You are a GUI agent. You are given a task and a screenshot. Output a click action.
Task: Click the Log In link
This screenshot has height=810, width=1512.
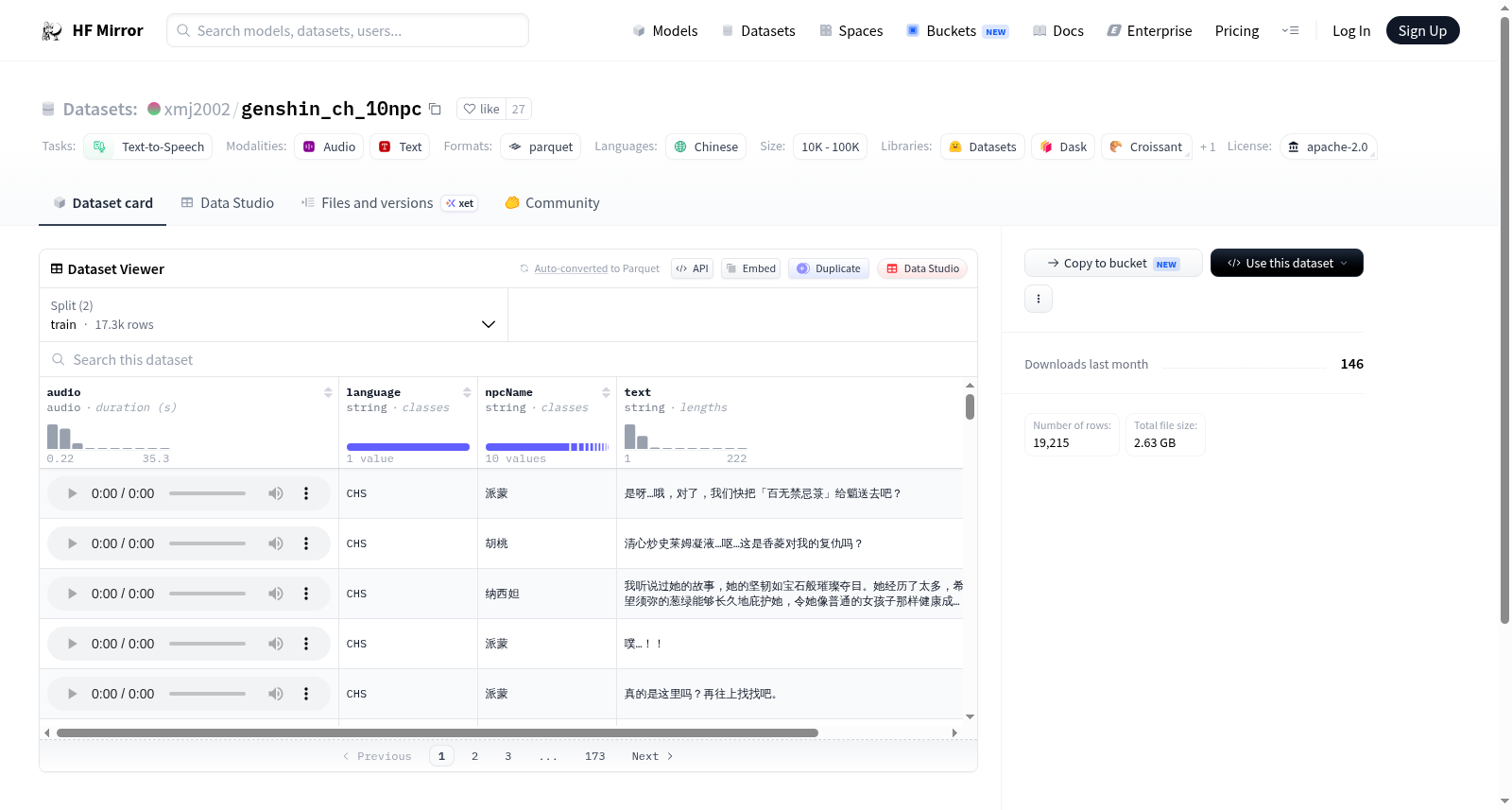(1351, 31)
